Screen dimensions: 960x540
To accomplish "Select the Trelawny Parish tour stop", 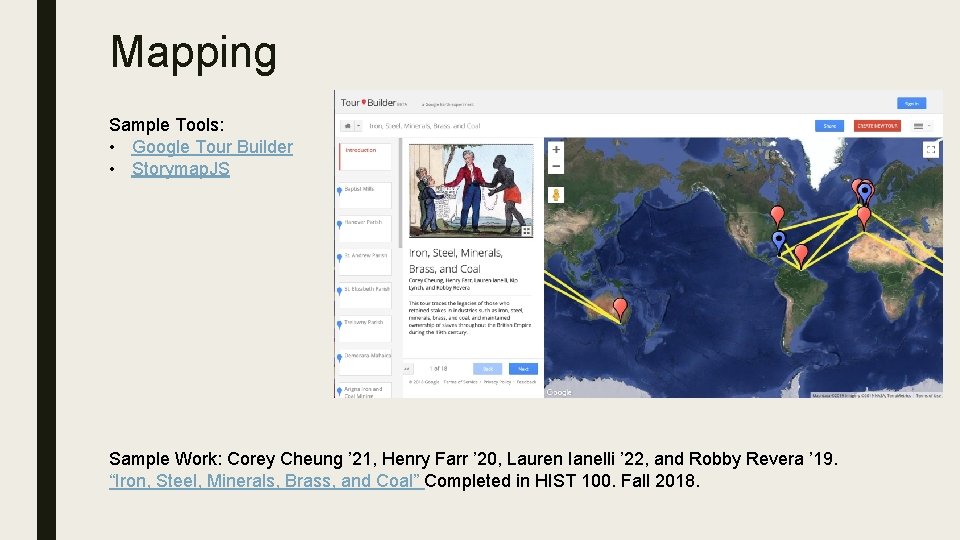I will point(365,329).
